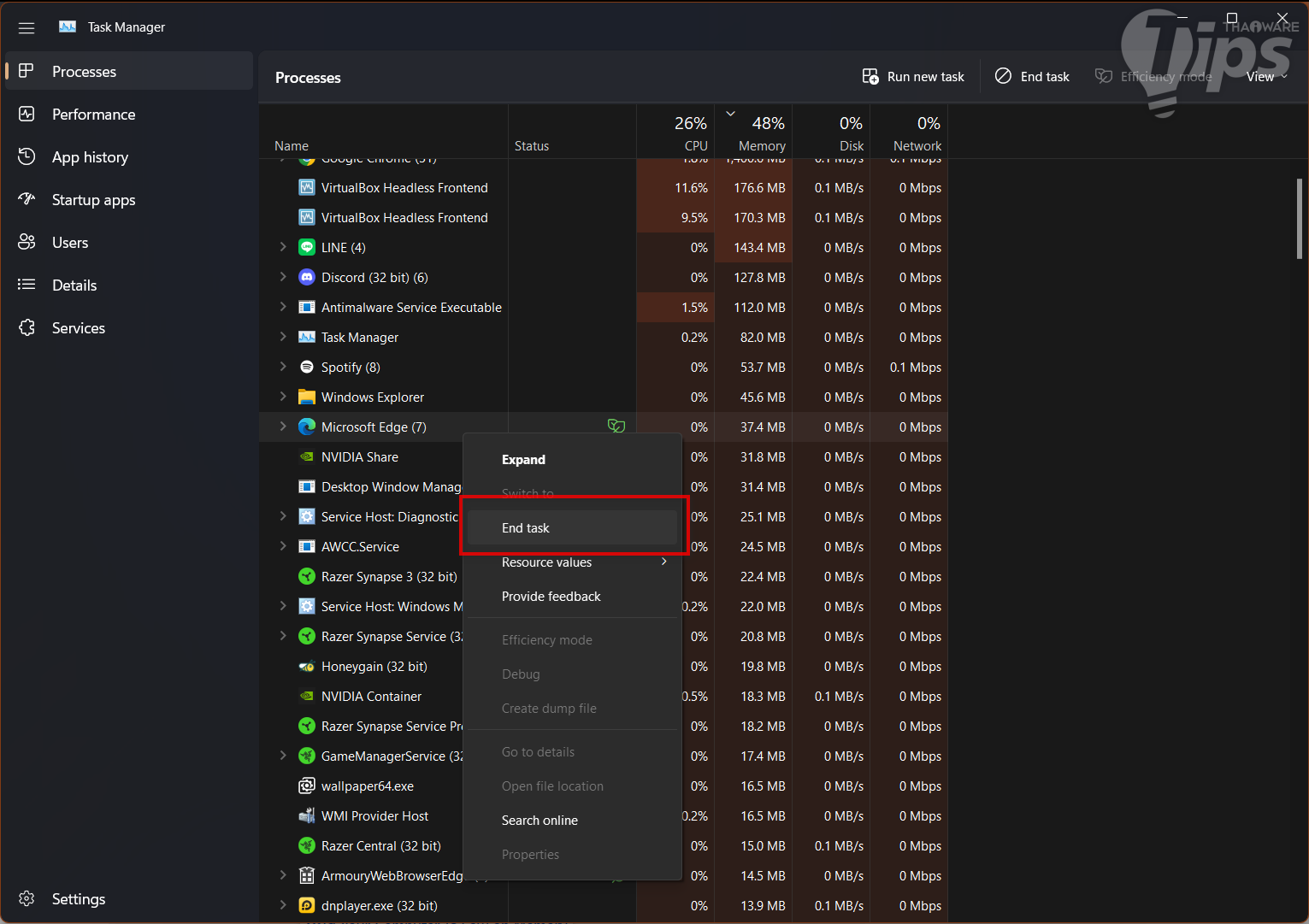Sort by the Disk column header
This screenshot has height=924, width=1309.
click(x=832, y=132)
